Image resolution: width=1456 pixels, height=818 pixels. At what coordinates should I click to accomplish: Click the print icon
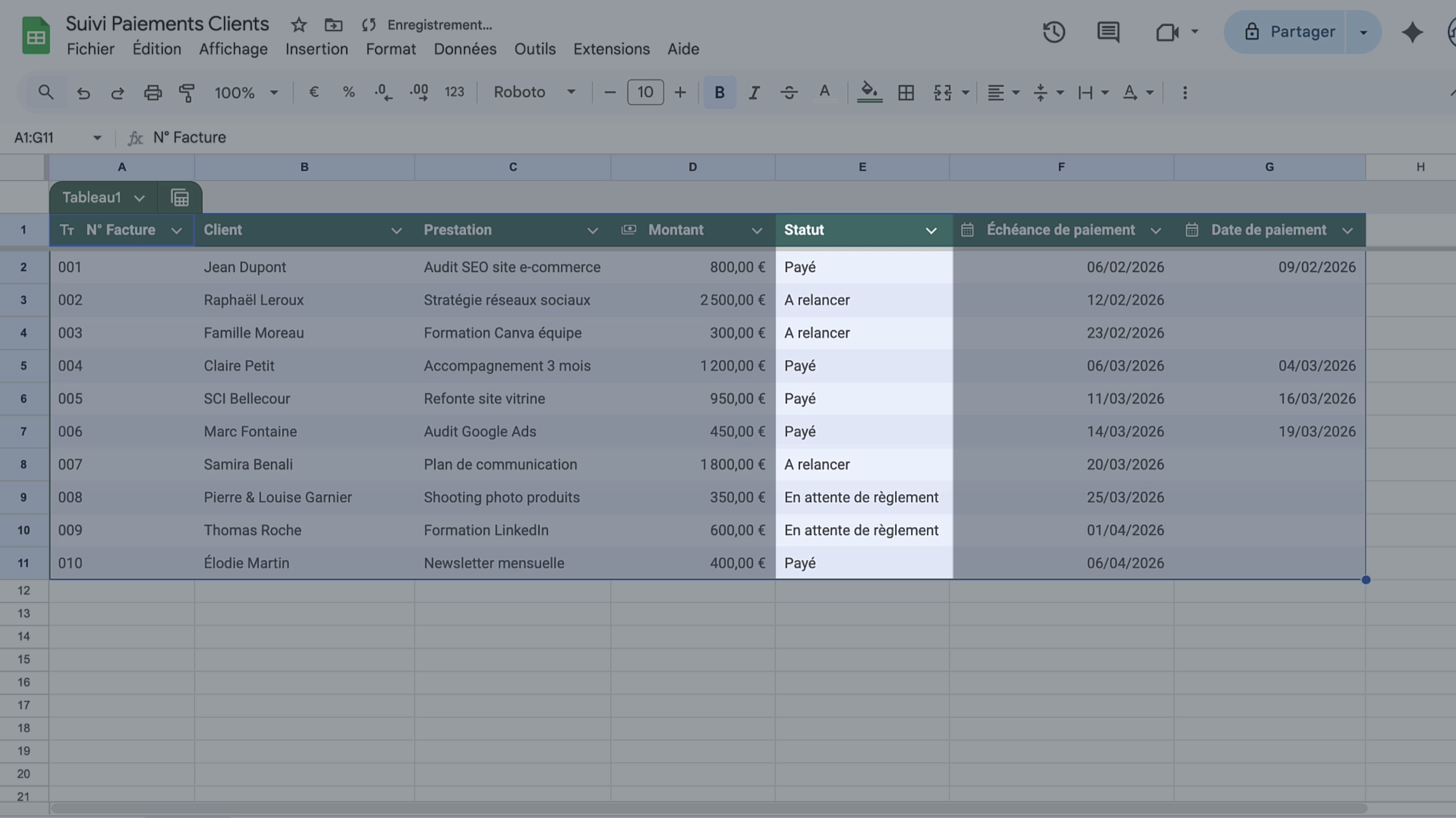153,92
